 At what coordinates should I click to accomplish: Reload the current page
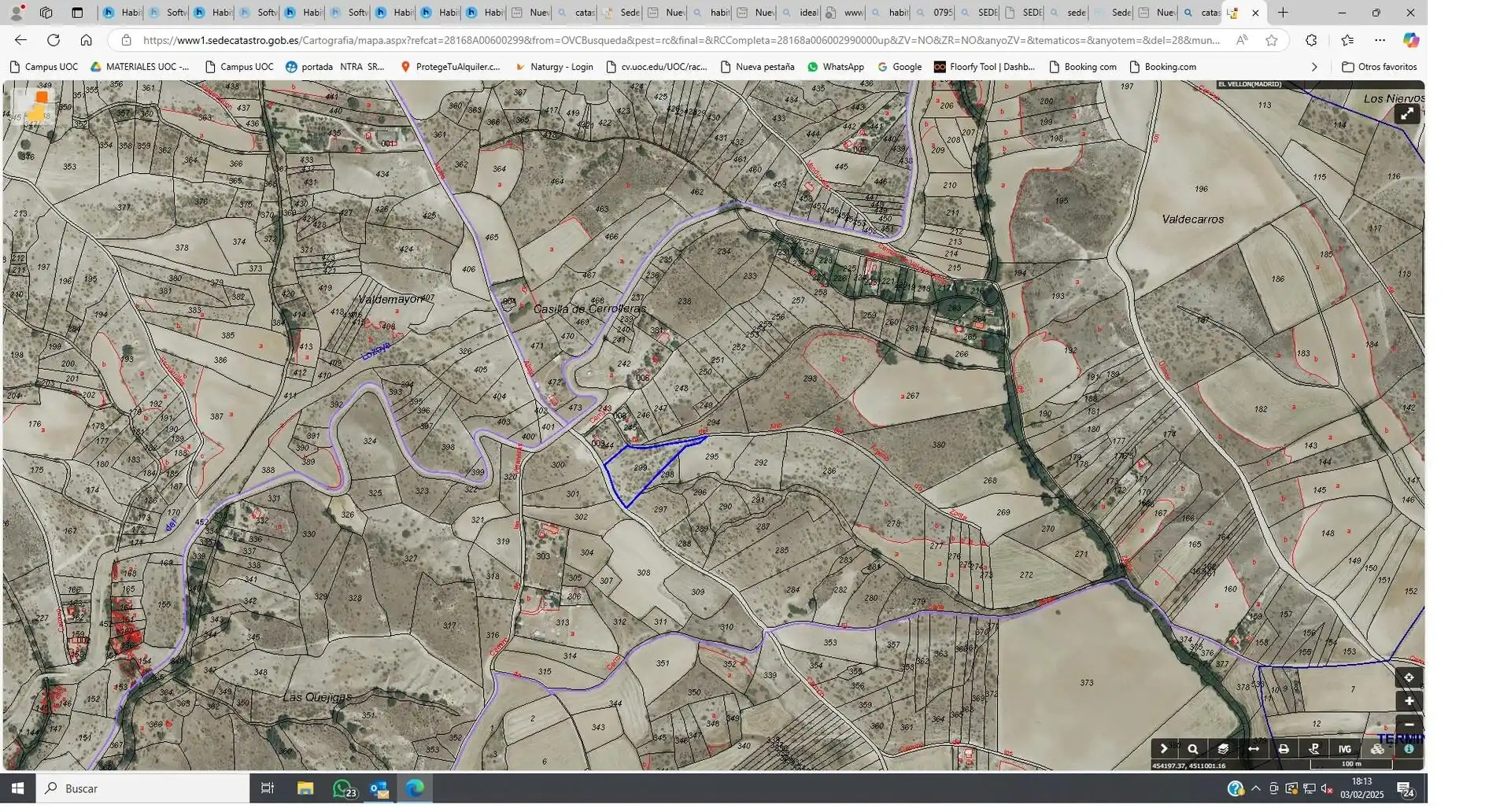click(54, 40)
